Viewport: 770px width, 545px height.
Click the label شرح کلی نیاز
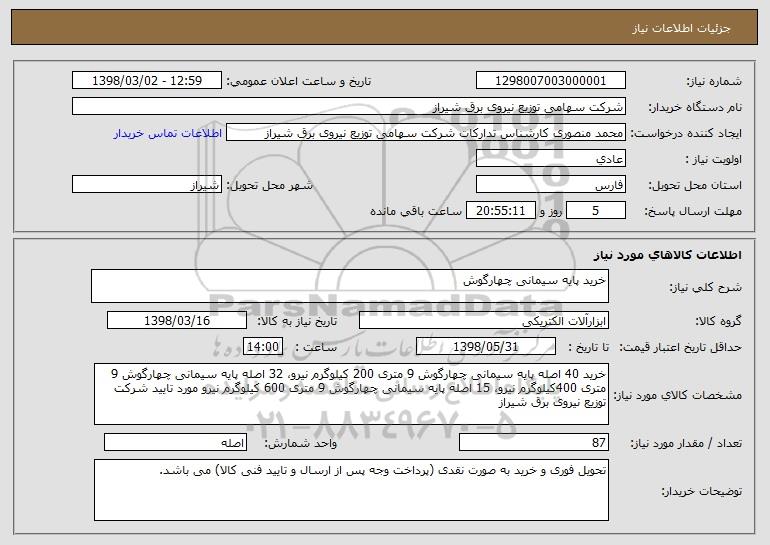point(706,287)
